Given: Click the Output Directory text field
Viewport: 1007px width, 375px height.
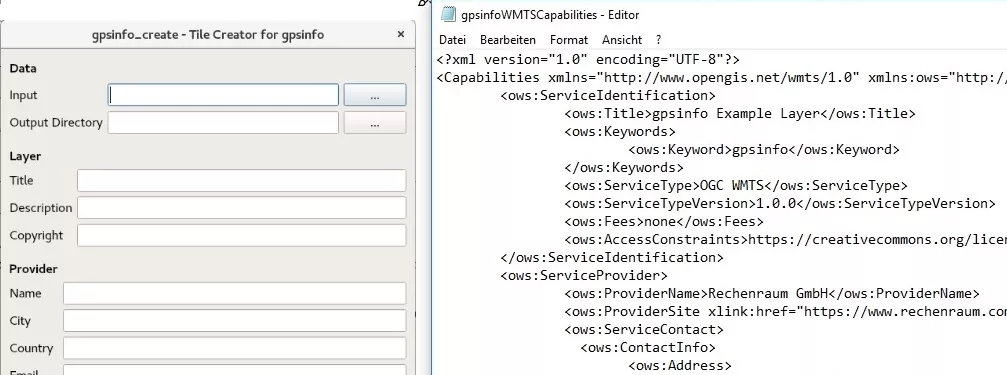Looking at the screenshot, I should pos(223,123).
